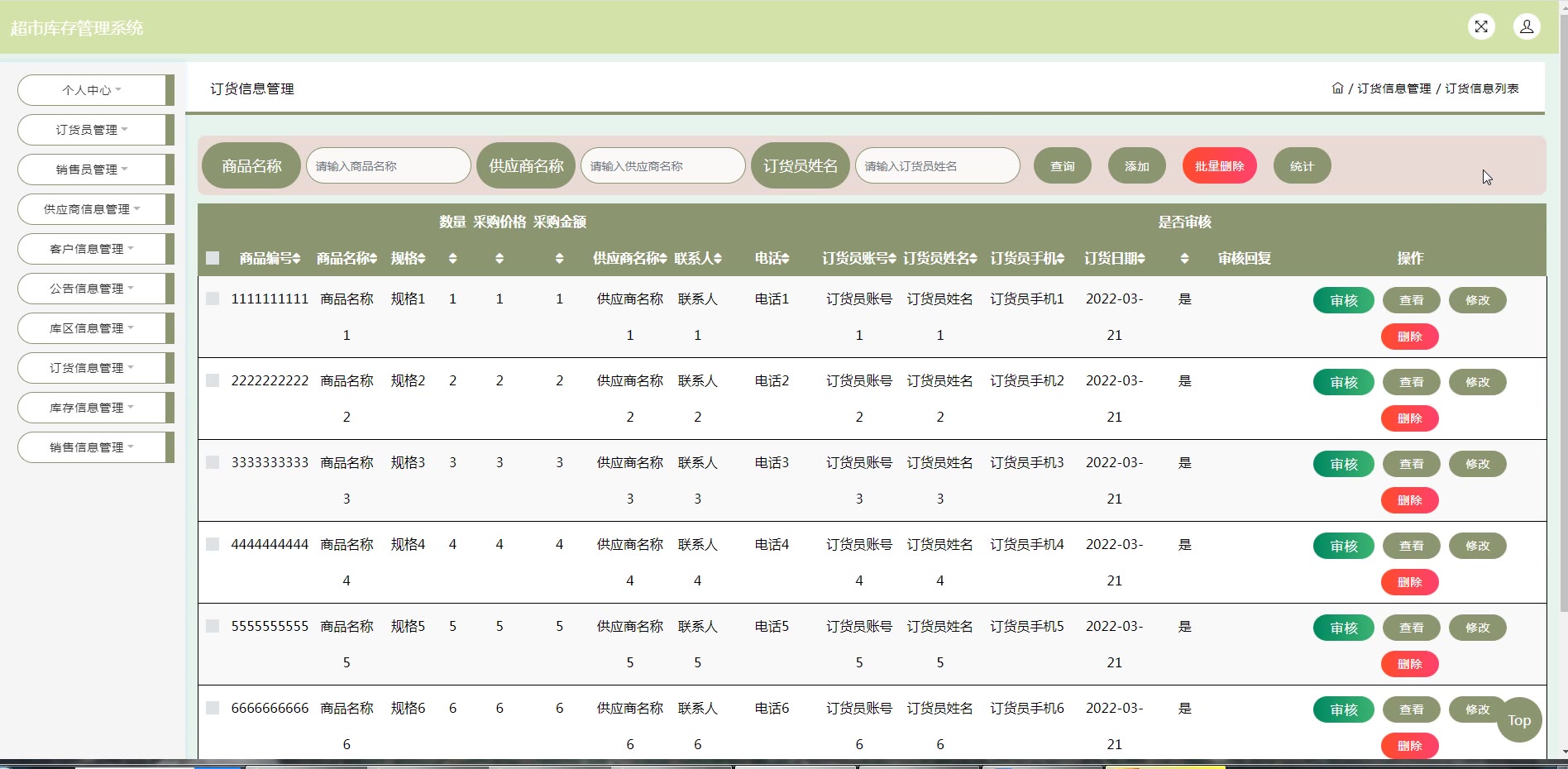The width and height of the screenshot is (1568, 769).
Task: Click 审核 for the first order row
Action: pyautogui.click(x=1343, y=300)
